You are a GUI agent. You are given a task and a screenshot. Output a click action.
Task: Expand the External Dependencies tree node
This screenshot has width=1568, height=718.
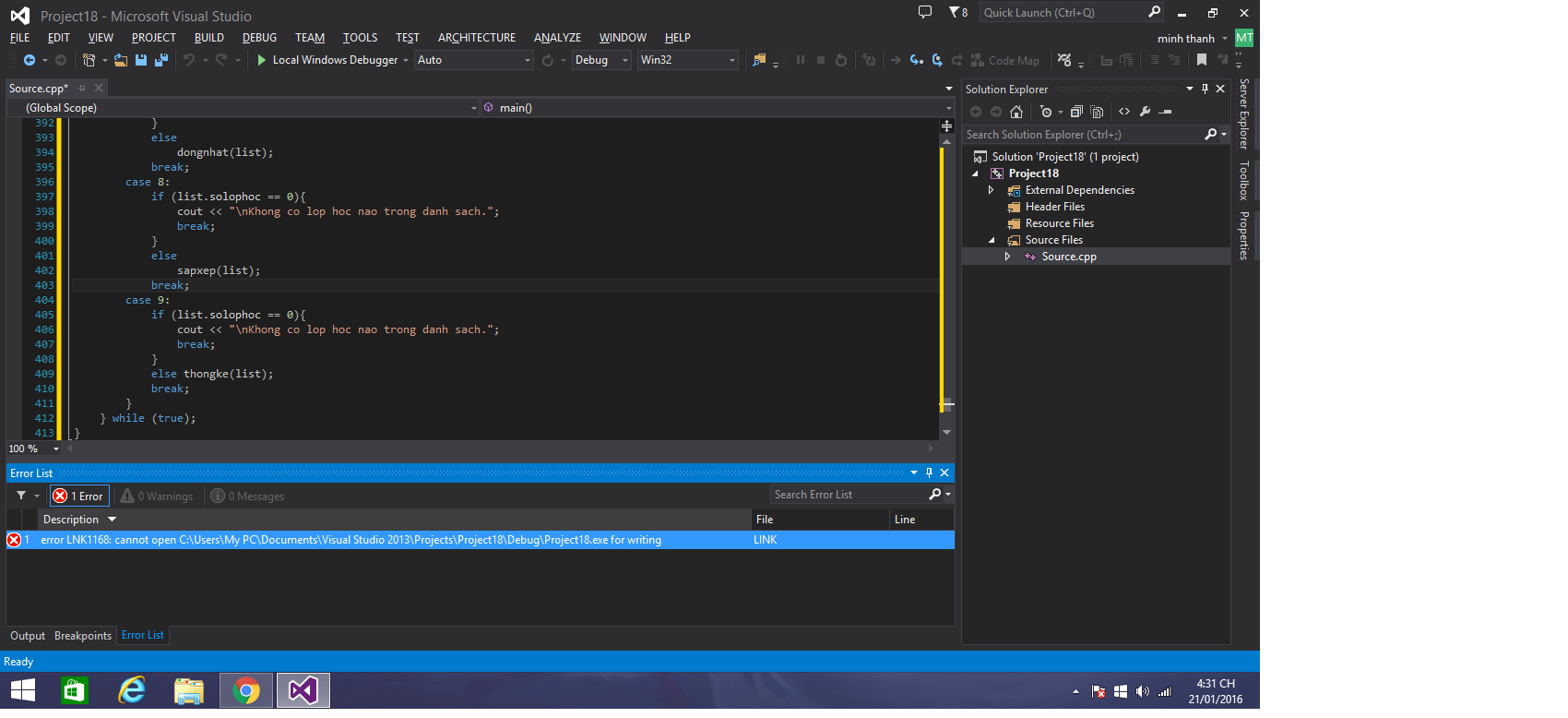coord(992,190)
